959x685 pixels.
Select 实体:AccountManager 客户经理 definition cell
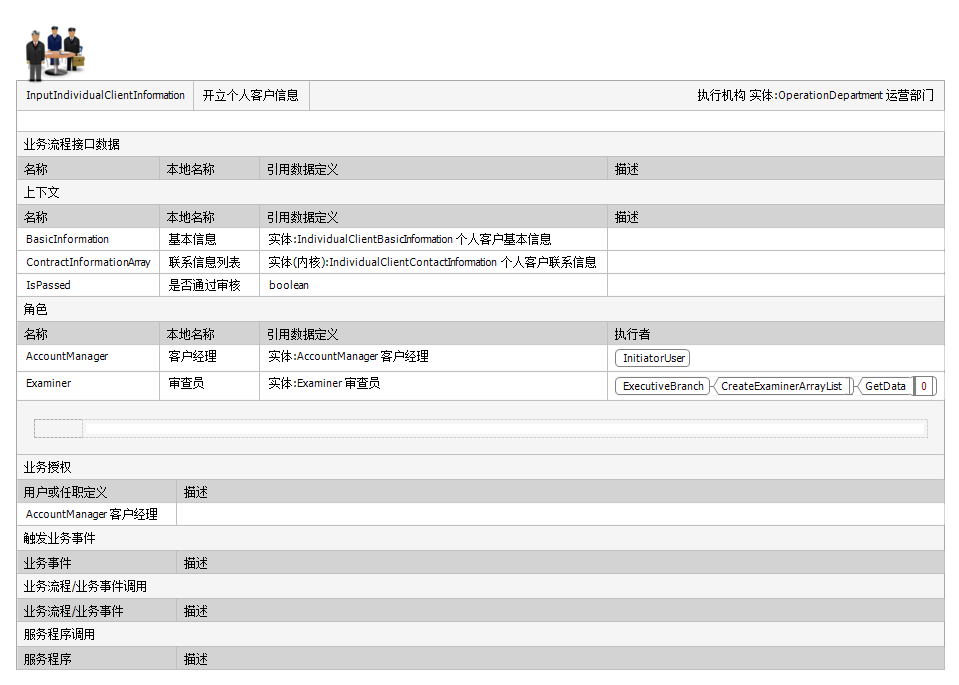click(433, 358)
